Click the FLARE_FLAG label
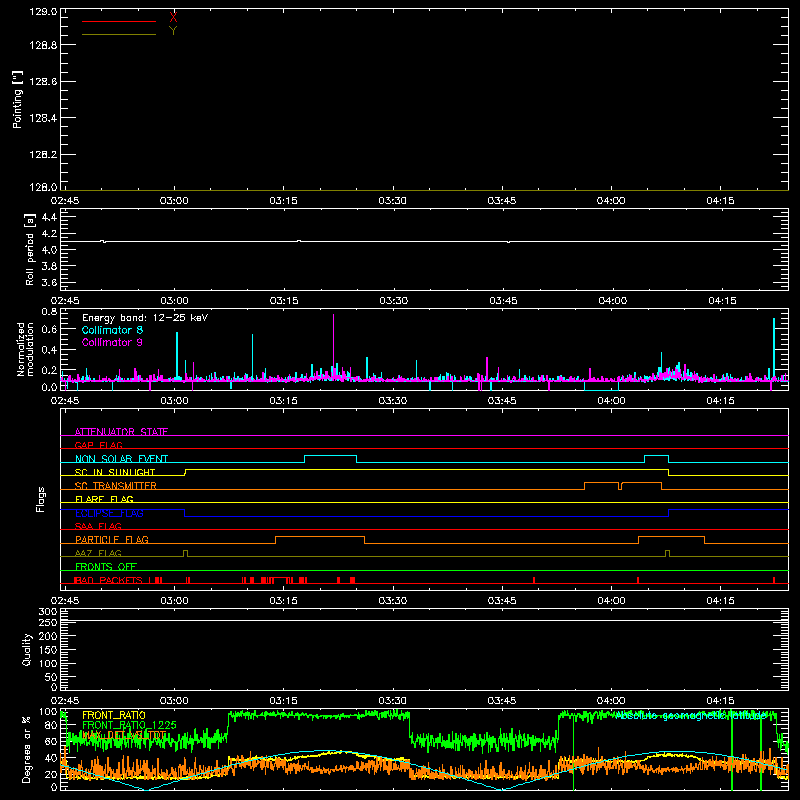The width and height of the screenshot is (800, 800). [104, 499]
